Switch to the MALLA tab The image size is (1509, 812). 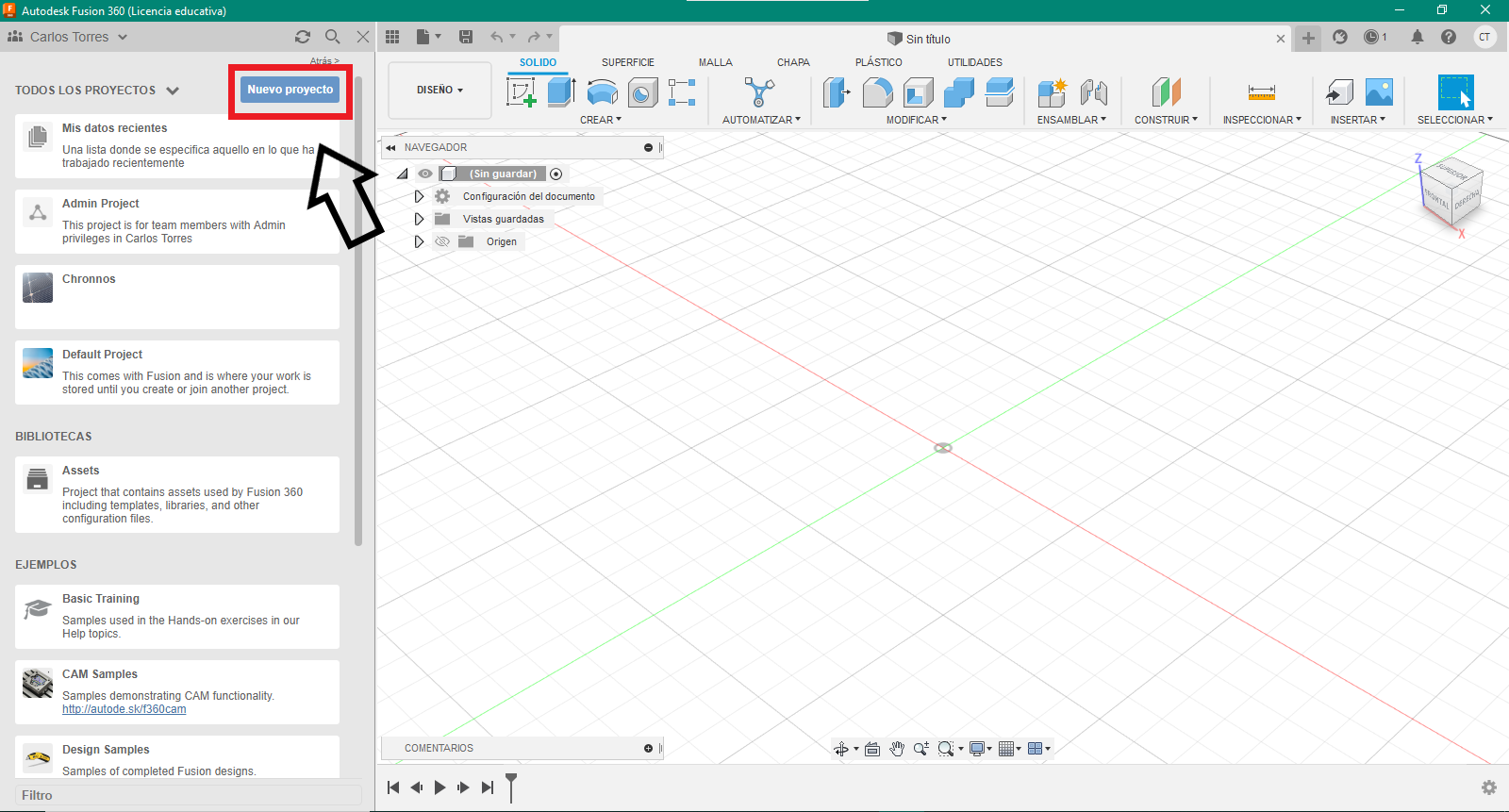pos(716,62)
